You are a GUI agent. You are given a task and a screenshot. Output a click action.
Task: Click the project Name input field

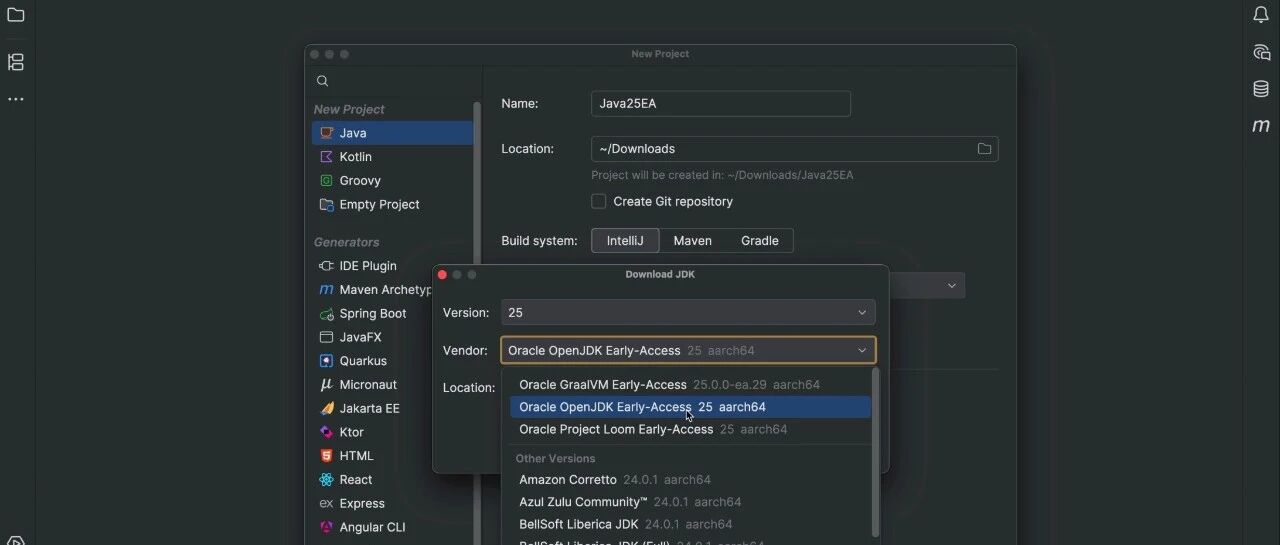[x=721, y=104]
